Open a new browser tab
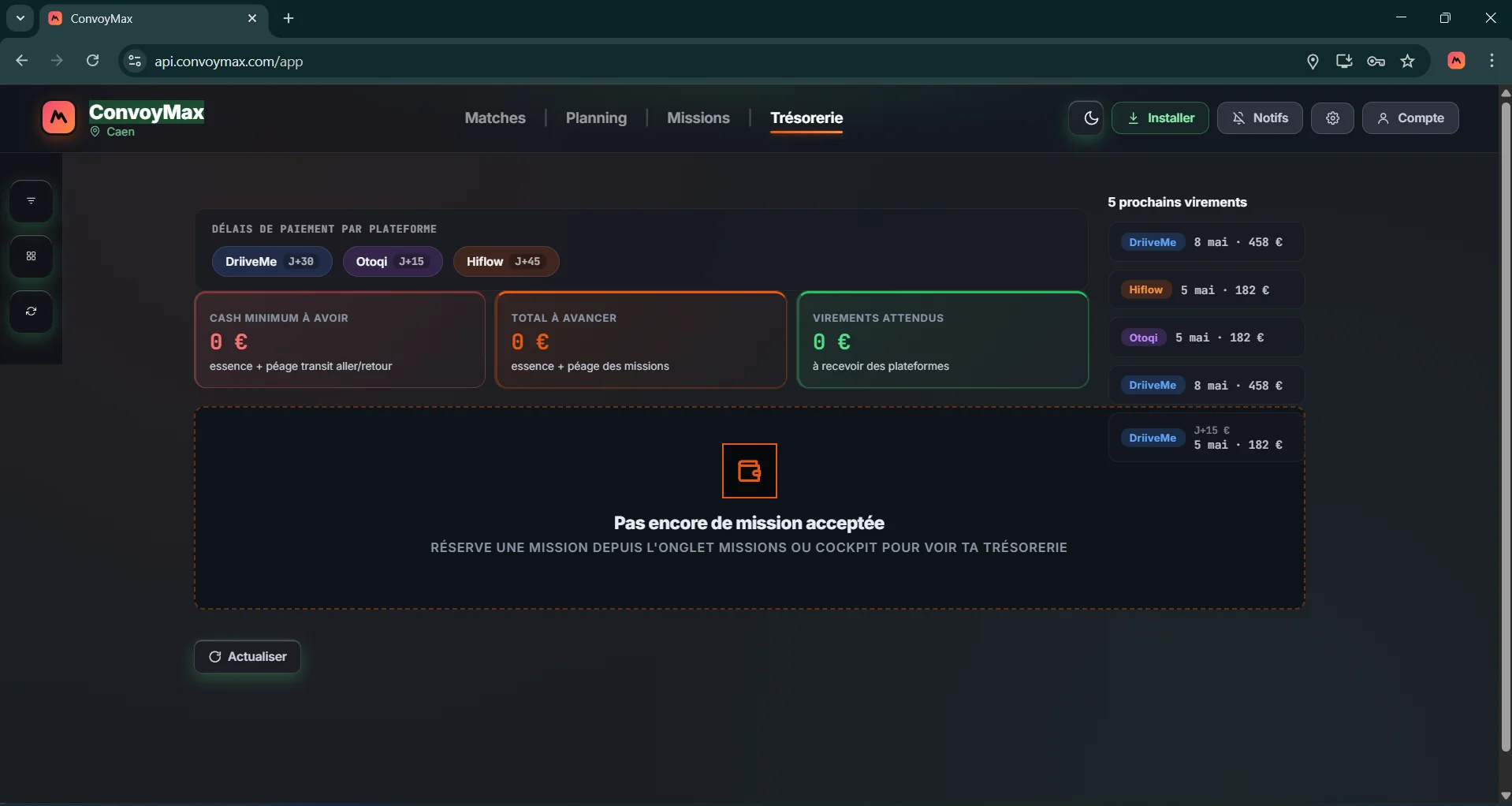 click(x=289, y=18)
